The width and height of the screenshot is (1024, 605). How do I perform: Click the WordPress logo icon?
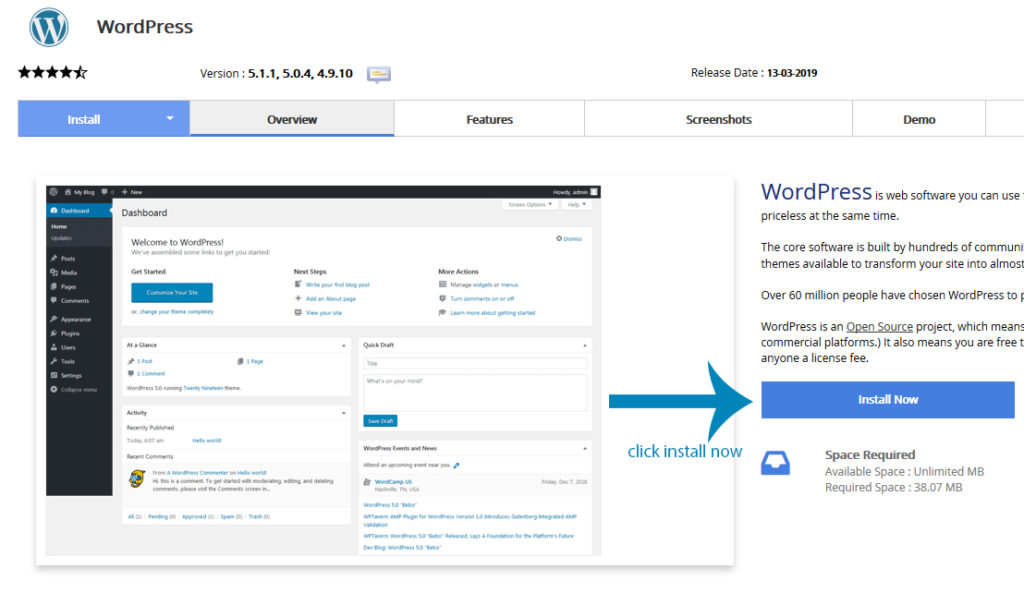(49, 27)
